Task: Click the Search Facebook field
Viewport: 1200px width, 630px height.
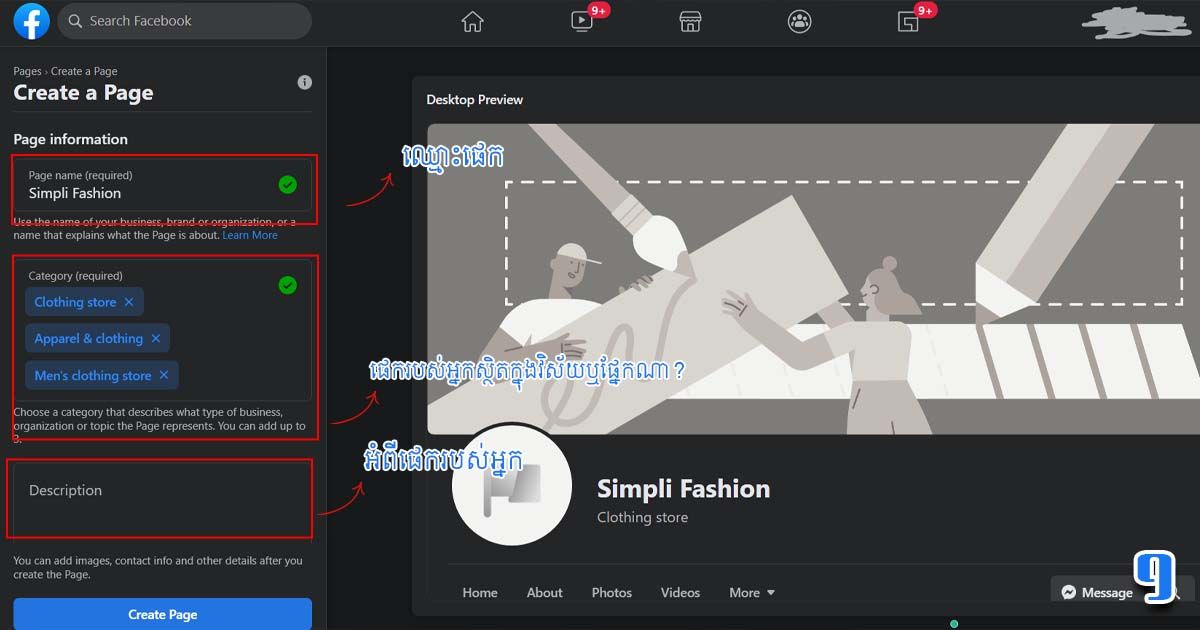Action: pos(184,21)
